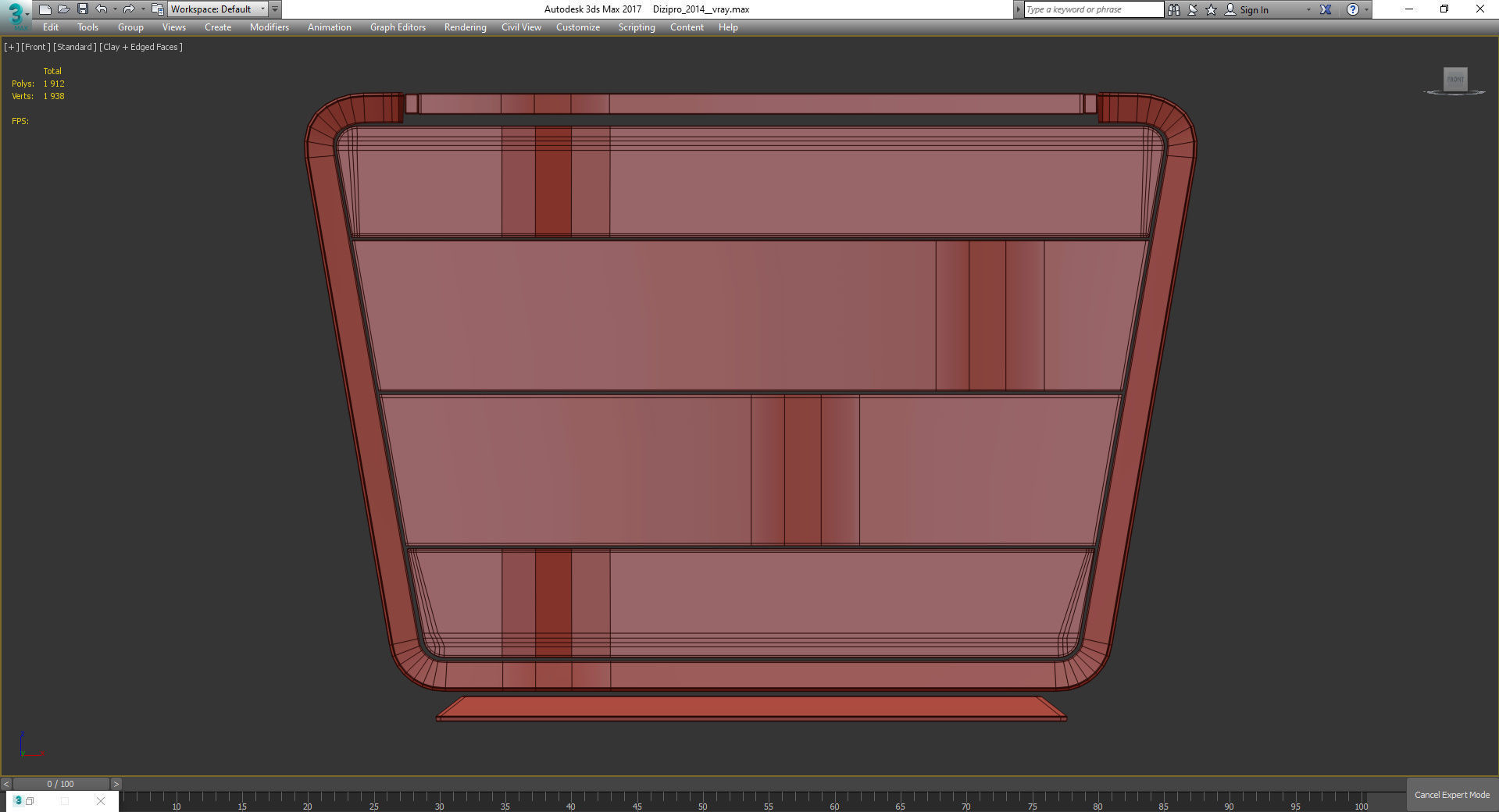Click the Open File folder icon
The height and width of the screenshot is (812, 1499).
64,9
